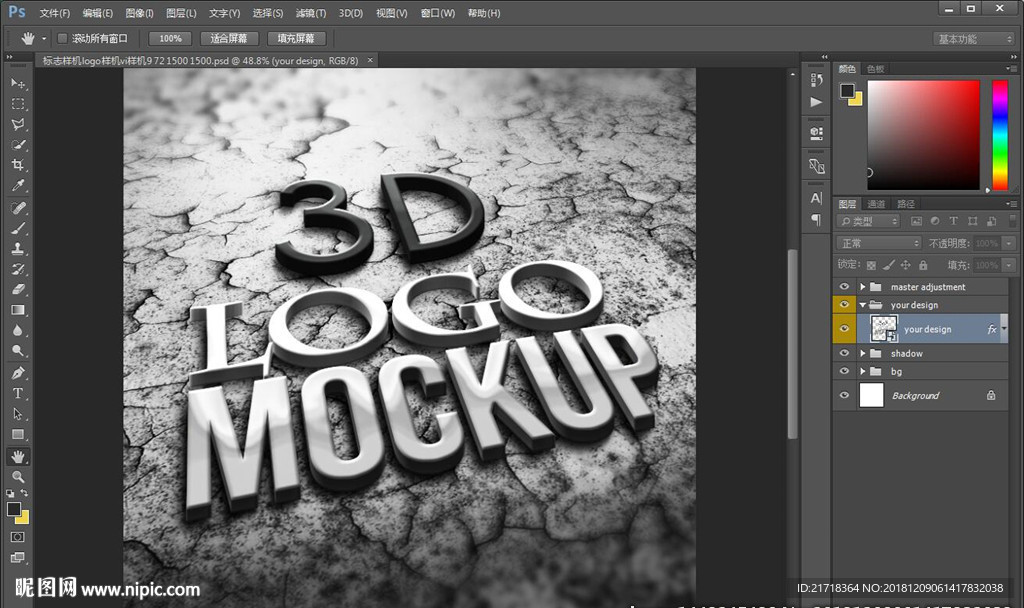Image resolution: width=1024 pixels, height=608 pixels.
Task: Select the Horizontal Type tool
Action: 18,393
